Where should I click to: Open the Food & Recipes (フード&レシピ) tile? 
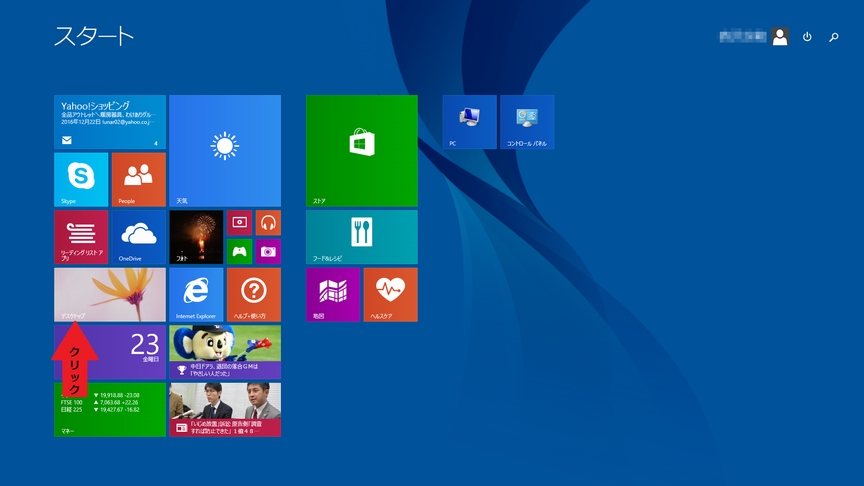(361, 237)
